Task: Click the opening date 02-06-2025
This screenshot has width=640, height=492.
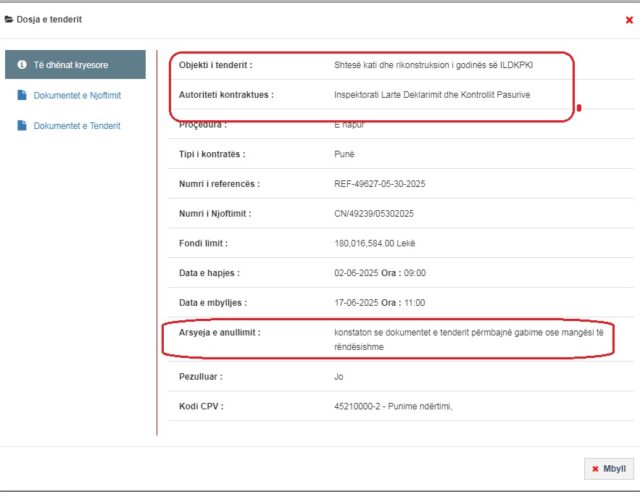Action: [x=357, y=273]
